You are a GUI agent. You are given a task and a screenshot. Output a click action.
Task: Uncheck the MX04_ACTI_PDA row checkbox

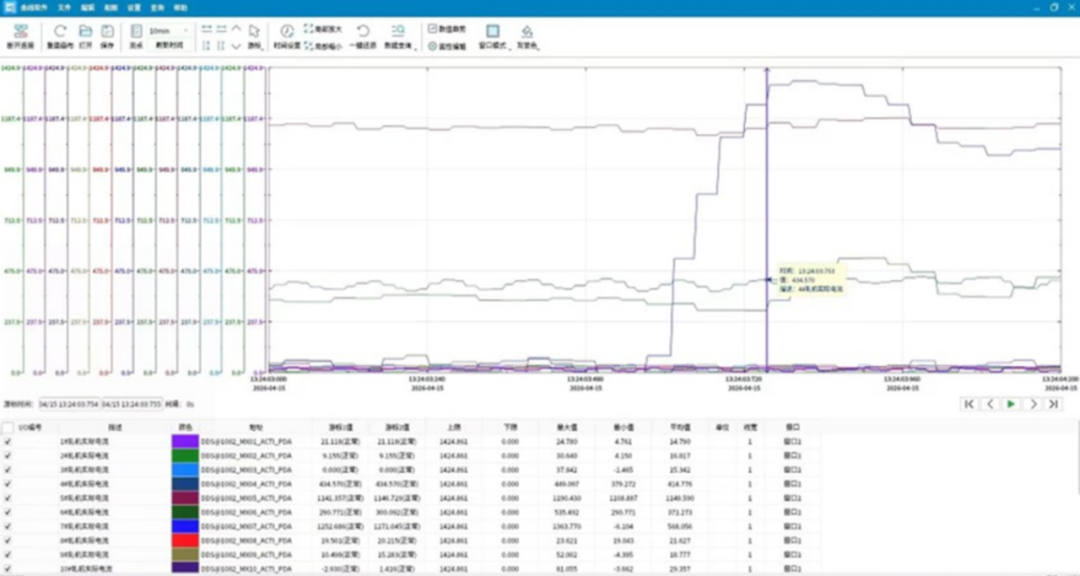(x=8, y=484)
